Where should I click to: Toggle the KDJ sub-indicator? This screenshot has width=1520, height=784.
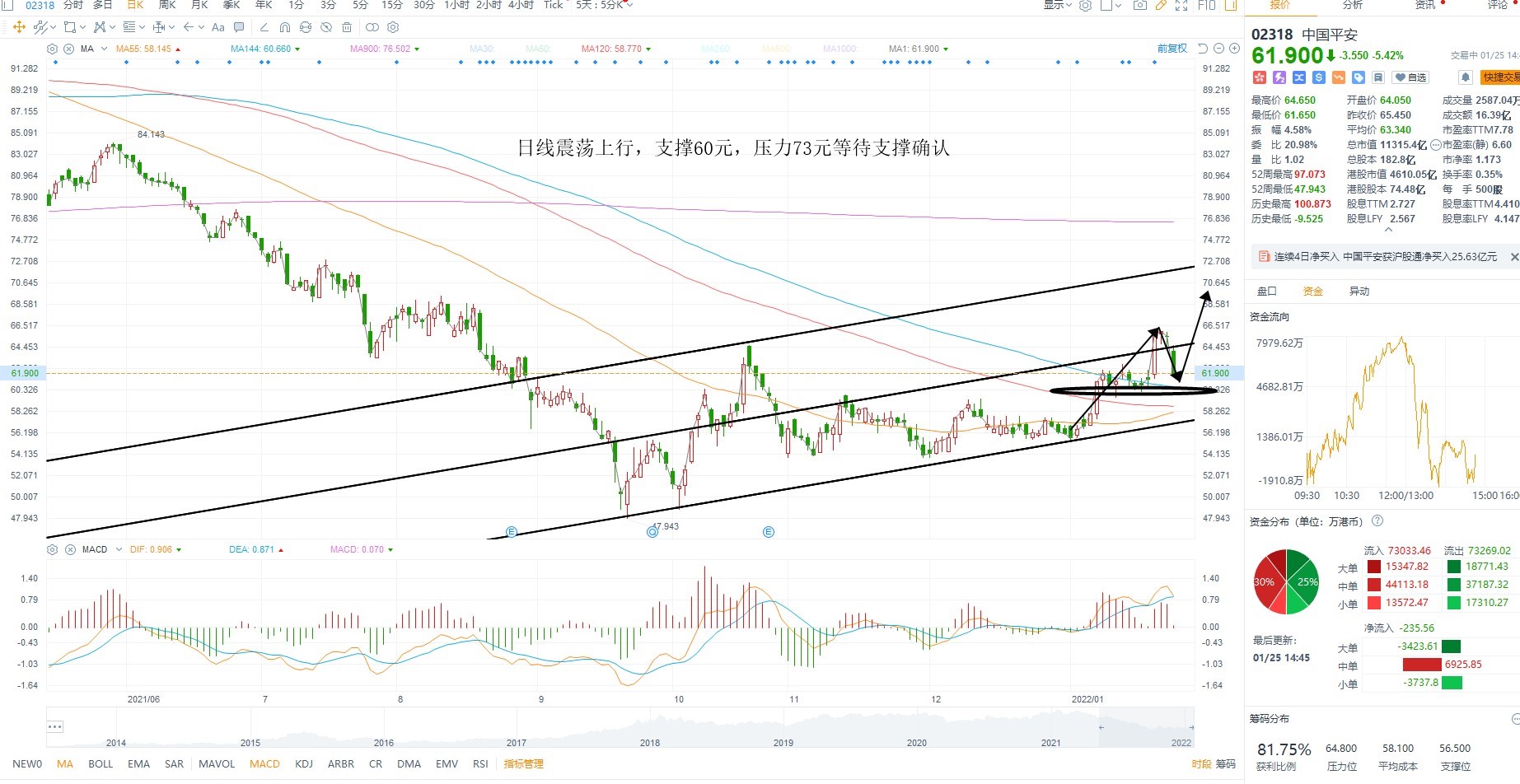pyautogui.click(x=304, y=764)
